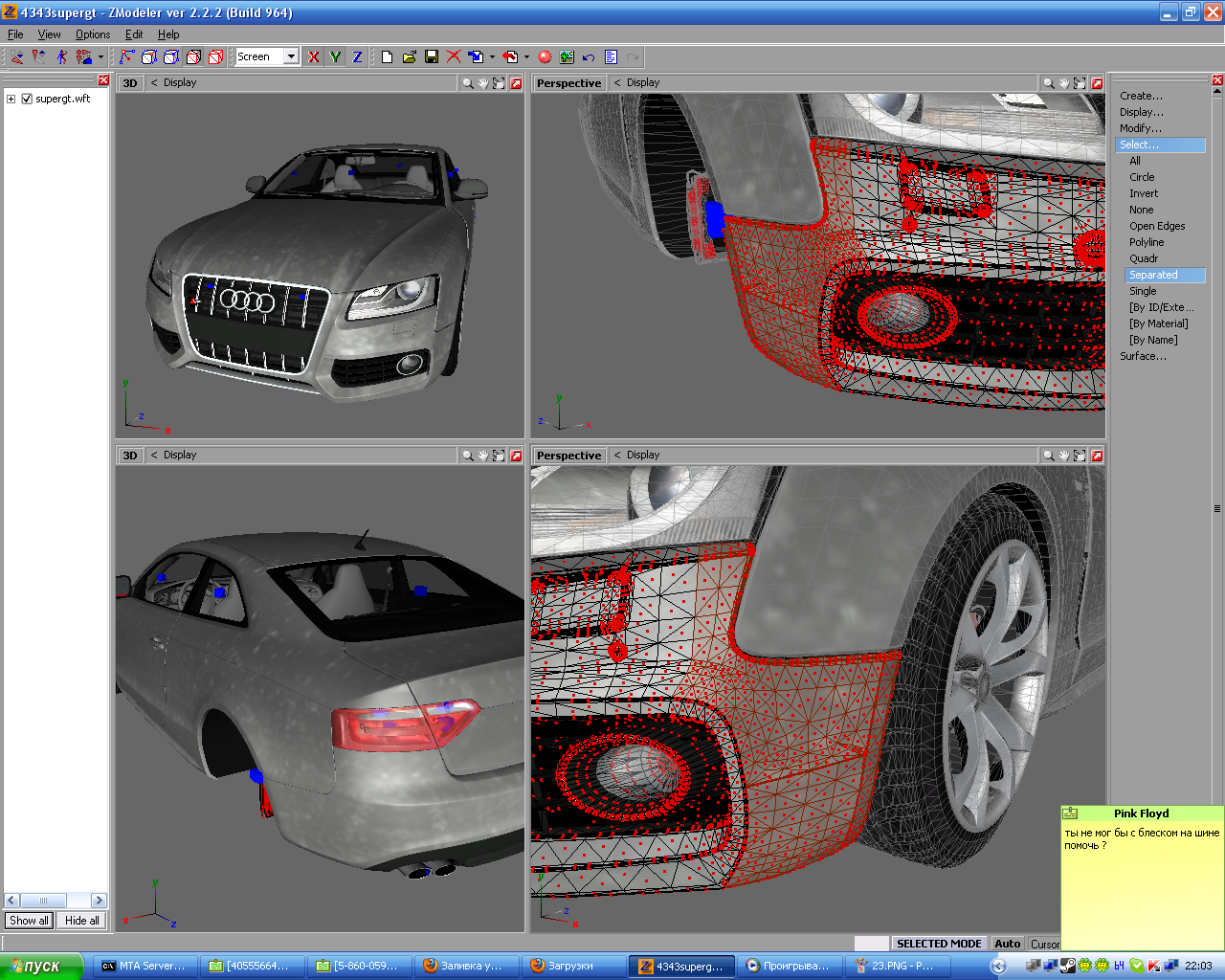Expand the supergt.wft tree node
Screen dimensions: 1225x980
(x=11, y=99)
